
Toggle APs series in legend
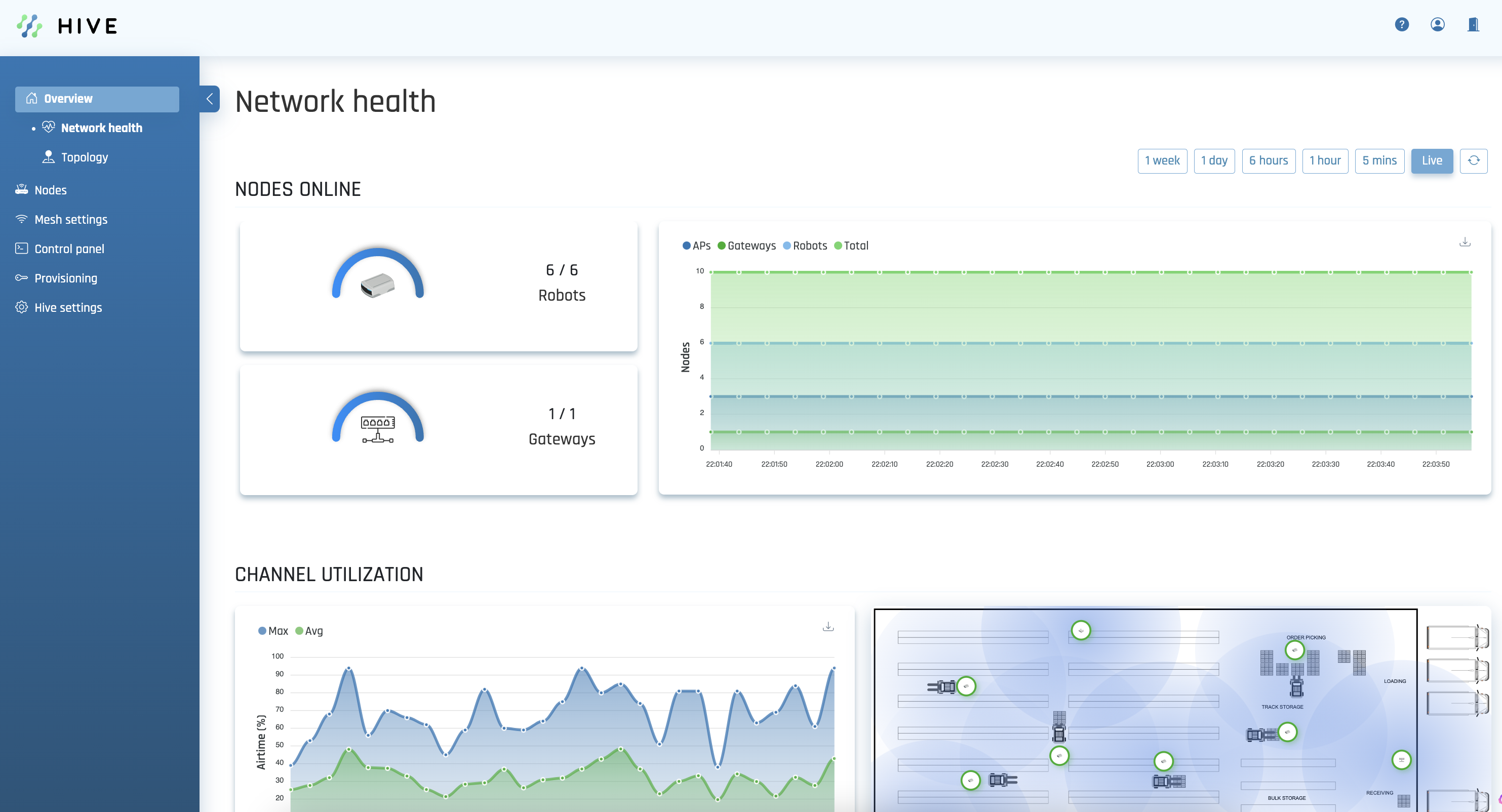[696, 246]
